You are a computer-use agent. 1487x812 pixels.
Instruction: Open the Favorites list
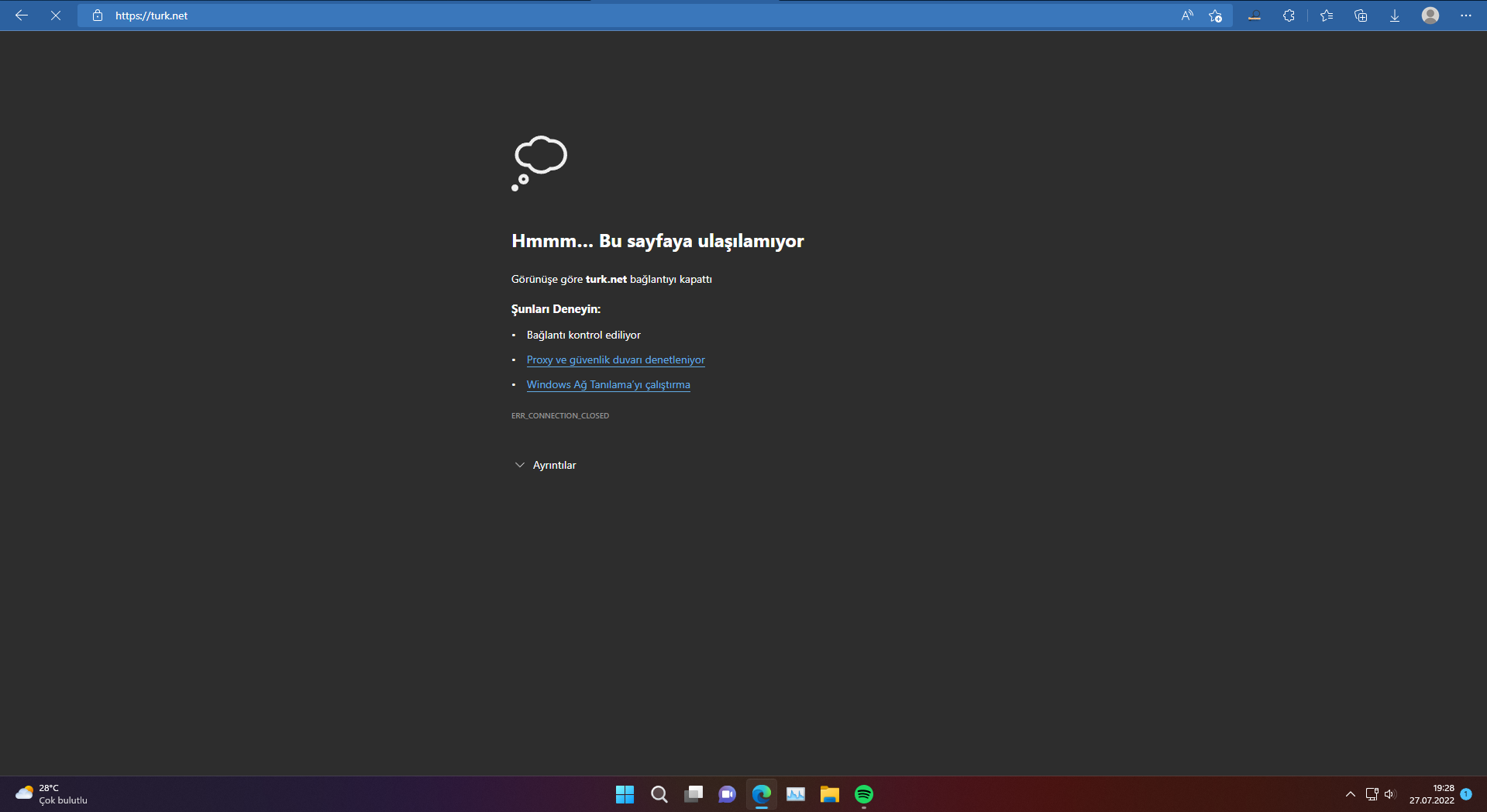[x=1327, y=15]
